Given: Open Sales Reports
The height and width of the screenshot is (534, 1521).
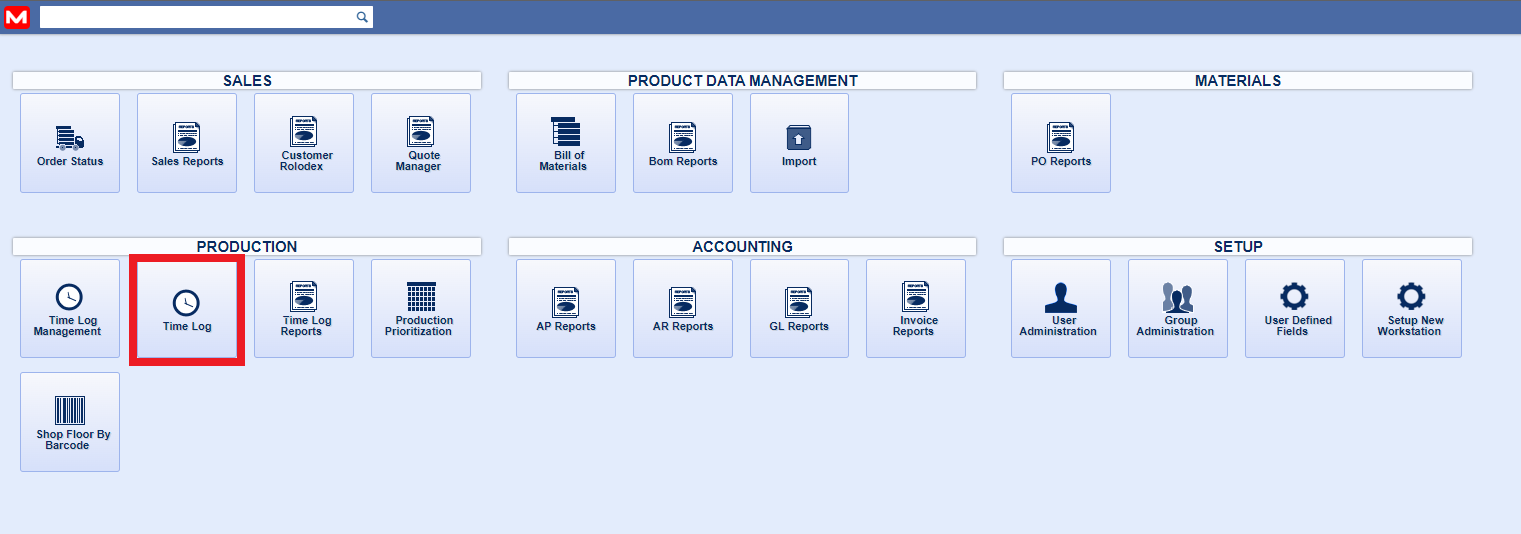Looking at the screenshot, I should point(187,143).
